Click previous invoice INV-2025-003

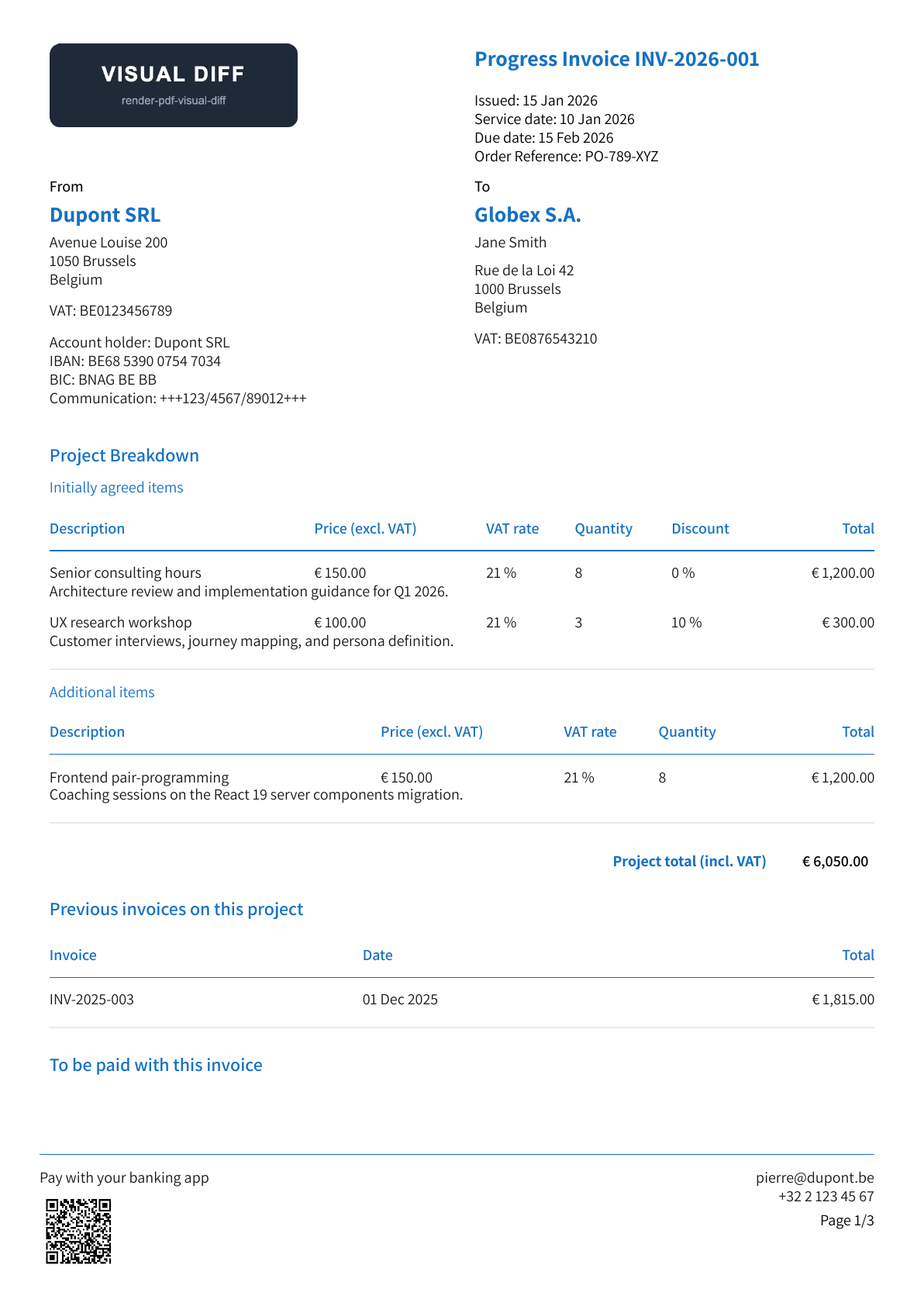pos(91,1000)
